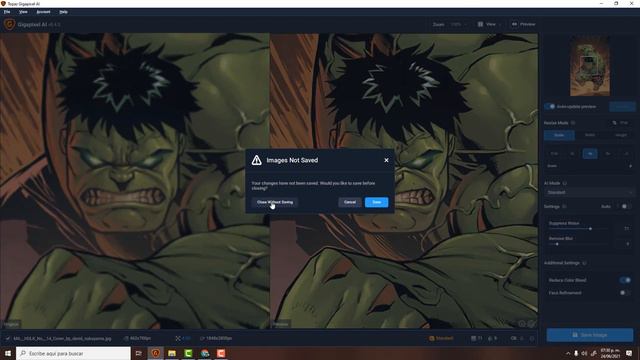Open the AI Mode Standard dropdown
This screenshot has width=640, height=360.
tap(590, 192)
